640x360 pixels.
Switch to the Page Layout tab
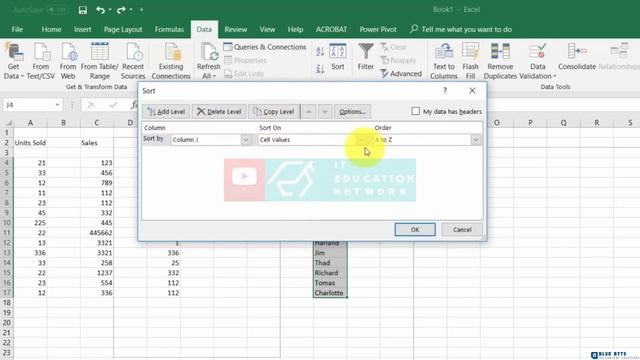click(123, 29)
